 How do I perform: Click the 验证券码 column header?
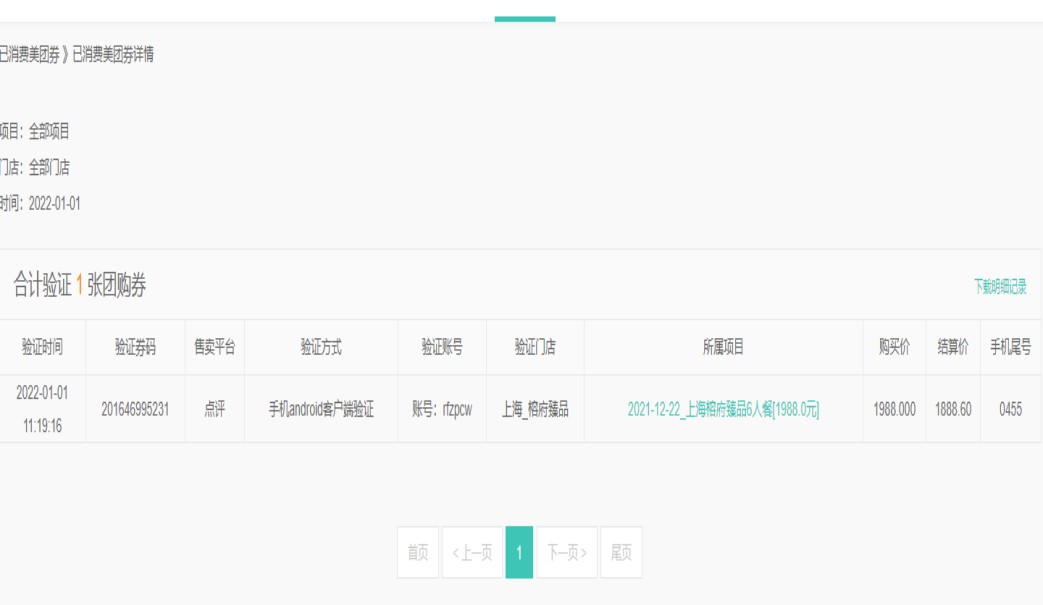135,347
